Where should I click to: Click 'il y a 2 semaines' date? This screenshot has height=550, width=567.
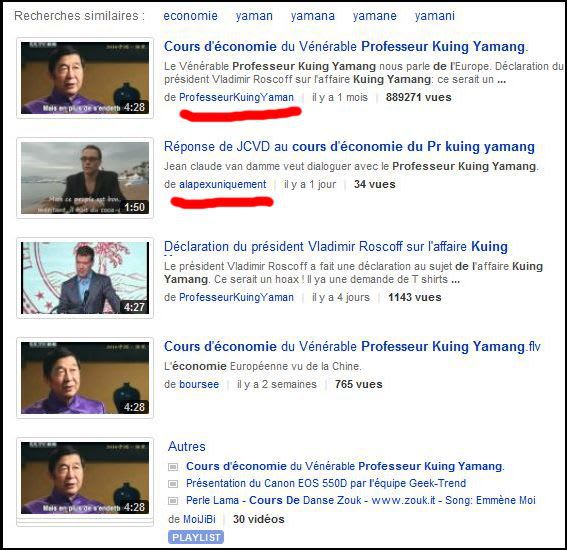(x=277, y=384)
